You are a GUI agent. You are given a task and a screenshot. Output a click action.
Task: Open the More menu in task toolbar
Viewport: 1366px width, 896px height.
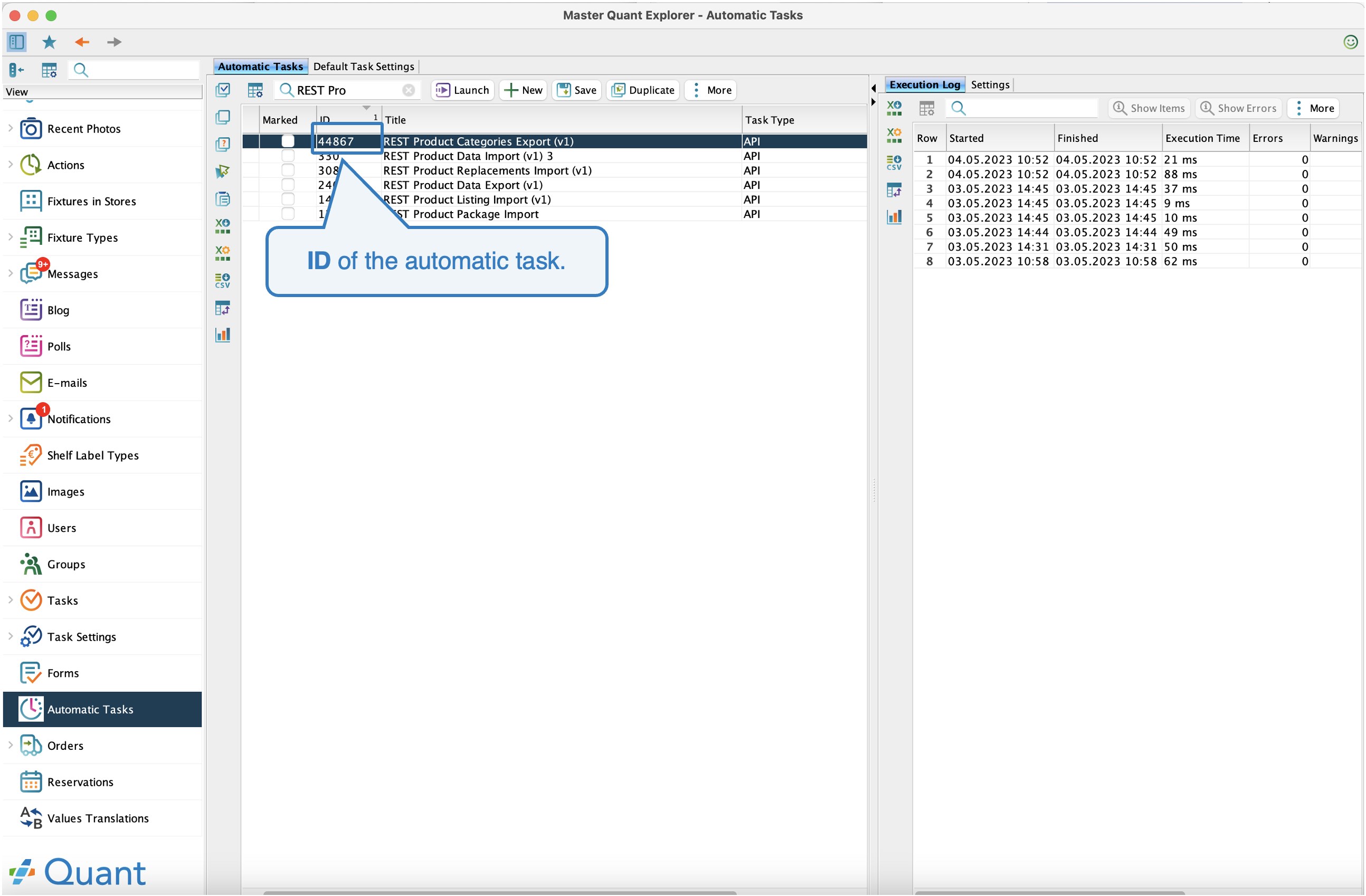point(710,90)
